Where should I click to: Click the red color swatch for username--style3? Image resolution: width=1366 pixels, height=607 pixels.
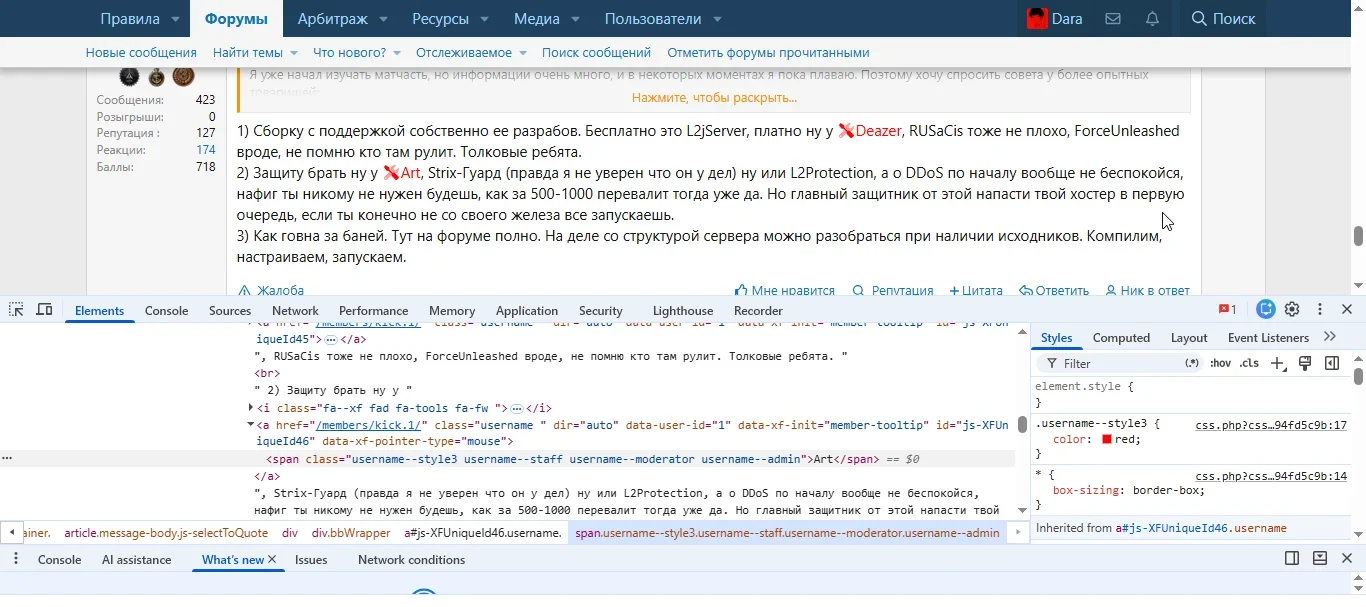(1108, 439)
